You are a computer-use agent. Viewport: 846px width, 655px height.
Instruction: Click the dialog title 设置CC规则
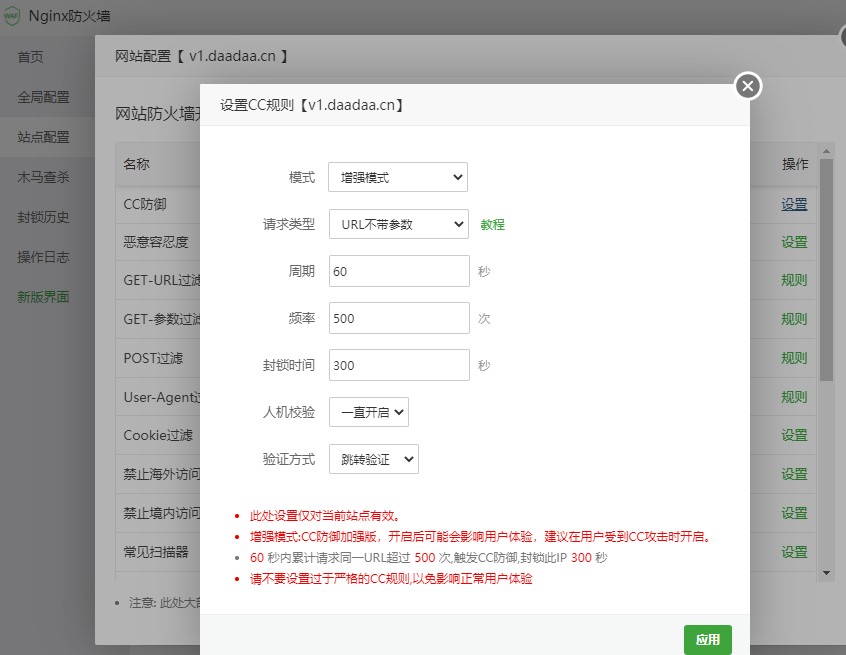pos(312,105)
